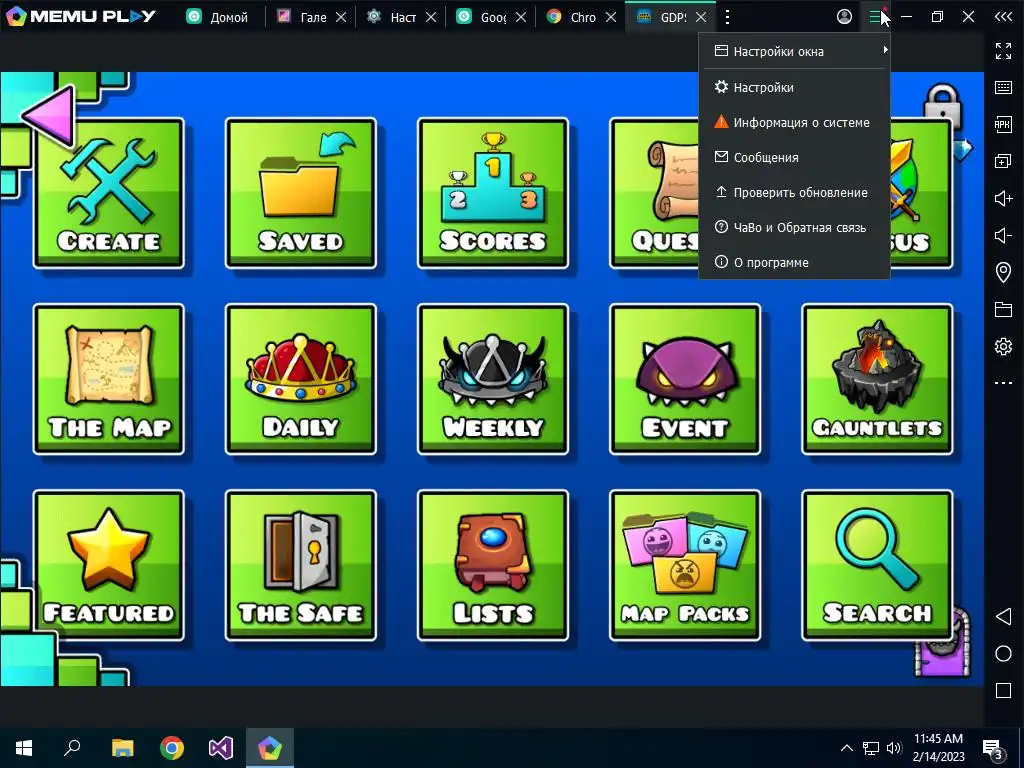Viewport: 1024px width, 768px height.
Task: Switch to the Chro tab
Action: tap(572, 17)
